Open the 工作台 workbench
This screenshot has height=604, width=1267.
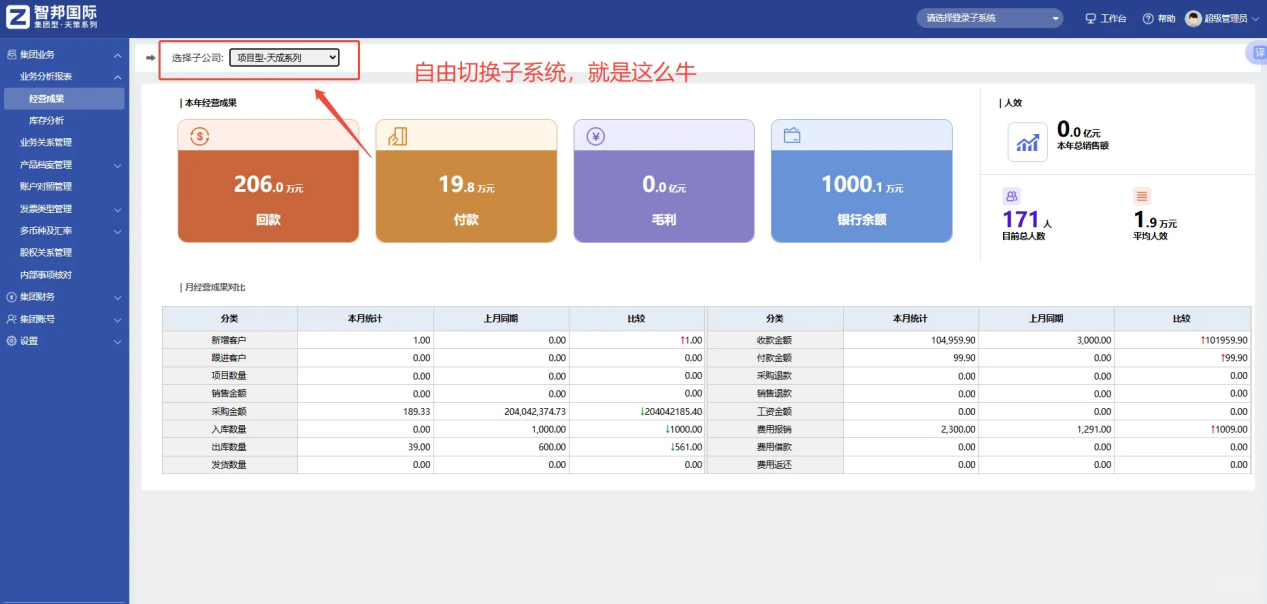[1104, 17]
